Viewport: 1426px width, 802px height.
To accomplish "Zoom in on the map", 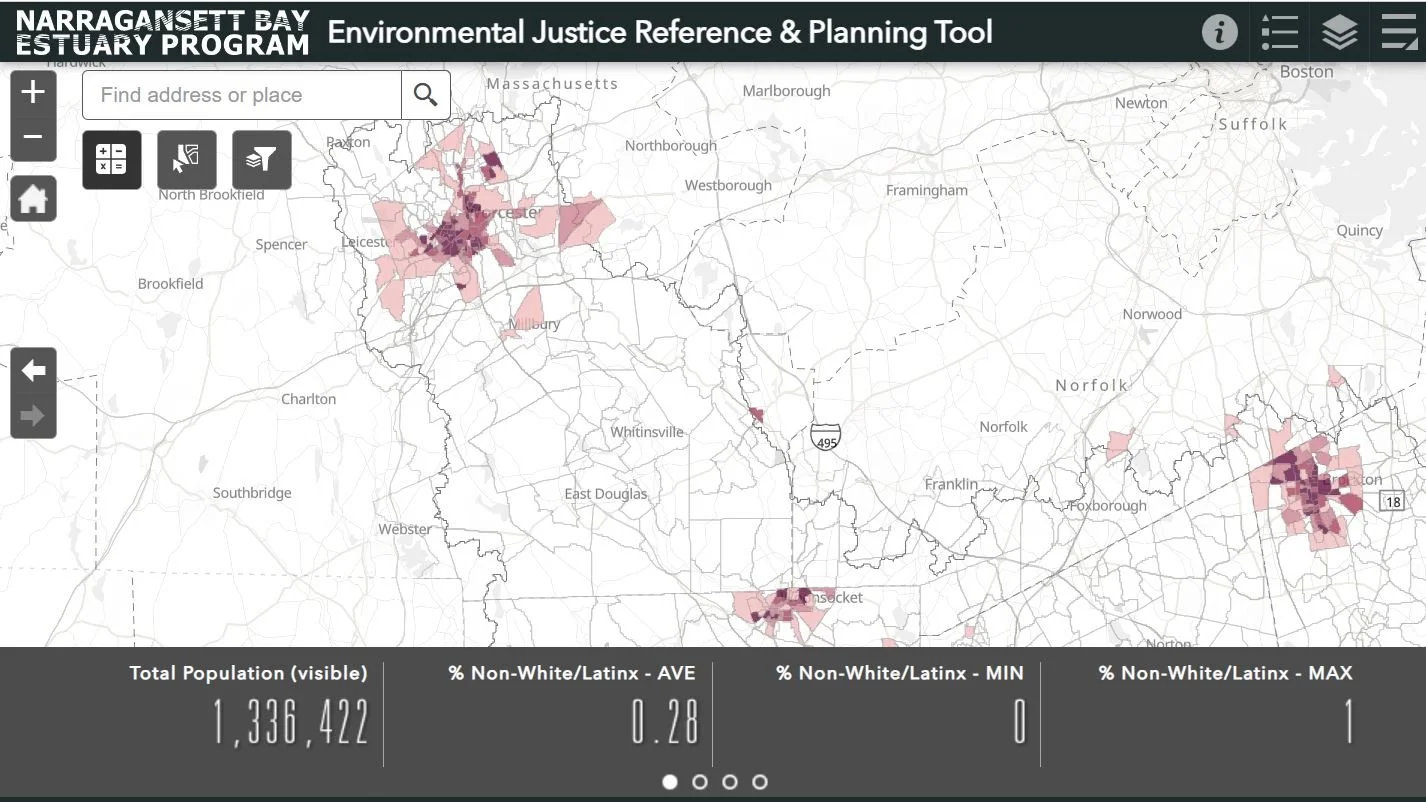I will coord(33,91).
